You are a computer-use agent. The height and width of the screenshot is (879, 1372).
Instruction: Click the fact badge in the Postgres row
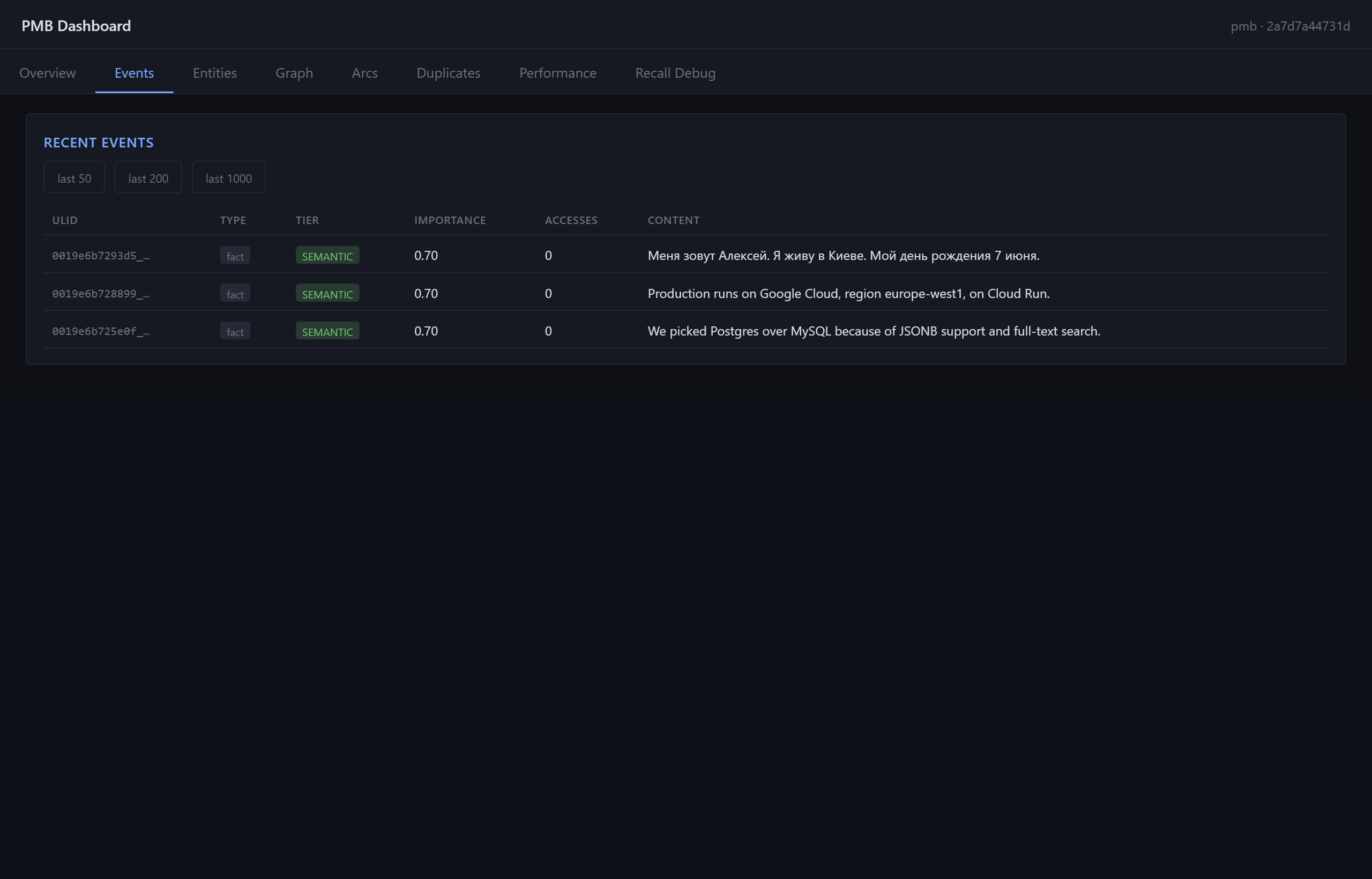235,331
